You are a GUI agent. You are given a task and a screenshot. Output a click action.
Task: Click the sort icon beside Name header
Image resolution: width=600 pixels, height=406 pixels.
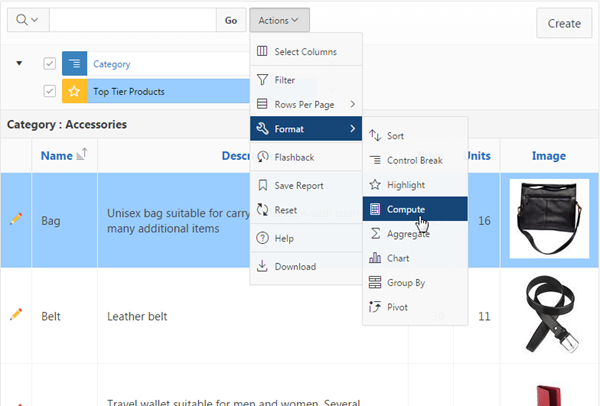tap(82, 154)
